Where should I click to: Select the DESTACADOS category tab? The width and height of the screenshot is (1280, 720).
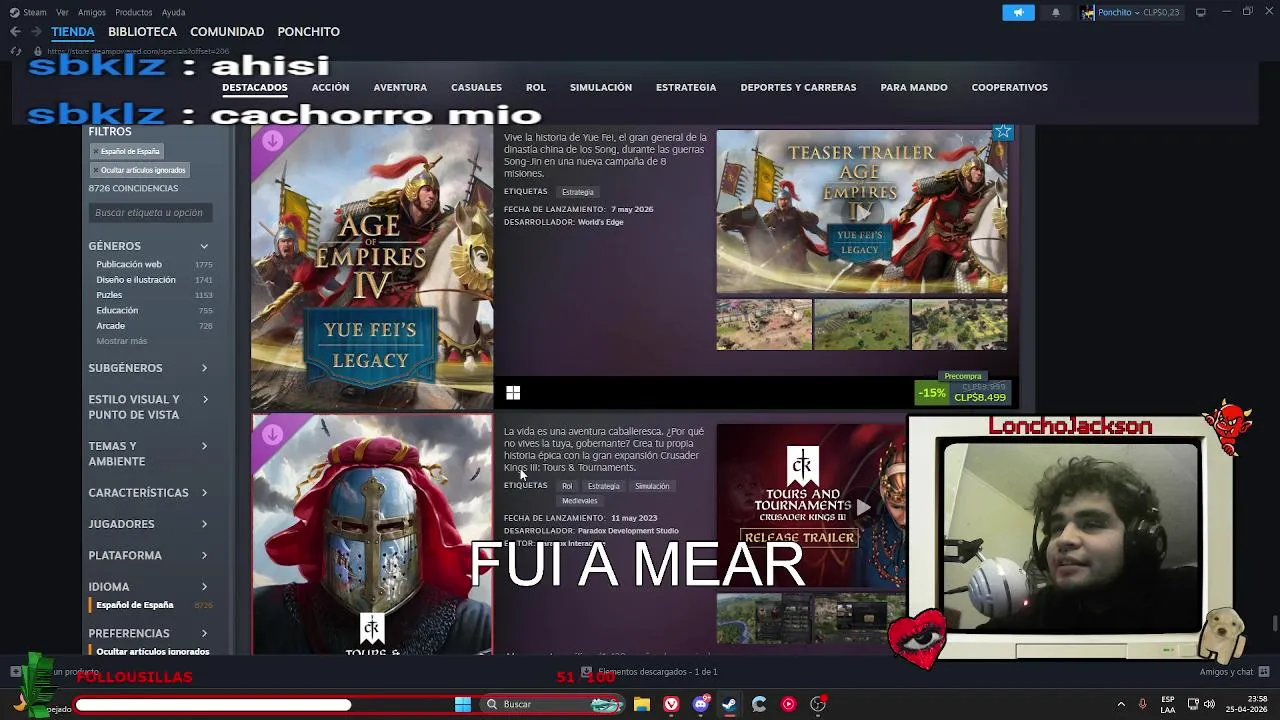point(255,87)
